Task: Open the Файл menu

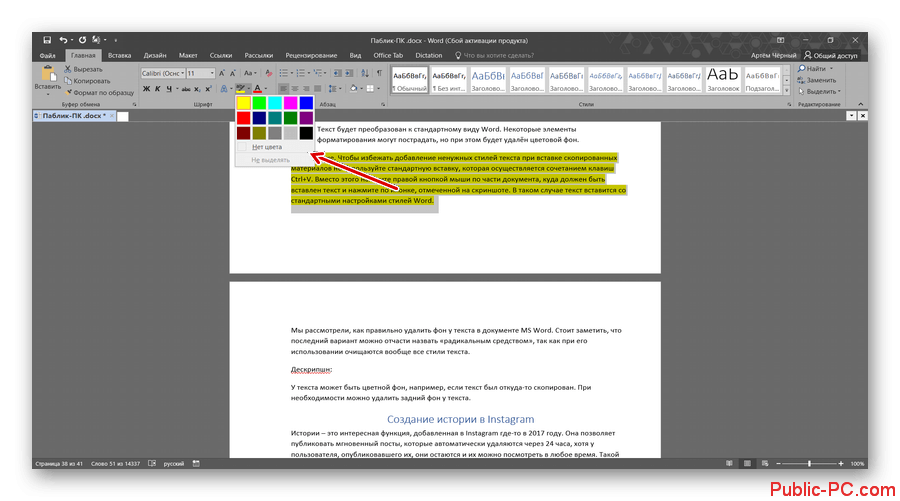Action: 48,56
